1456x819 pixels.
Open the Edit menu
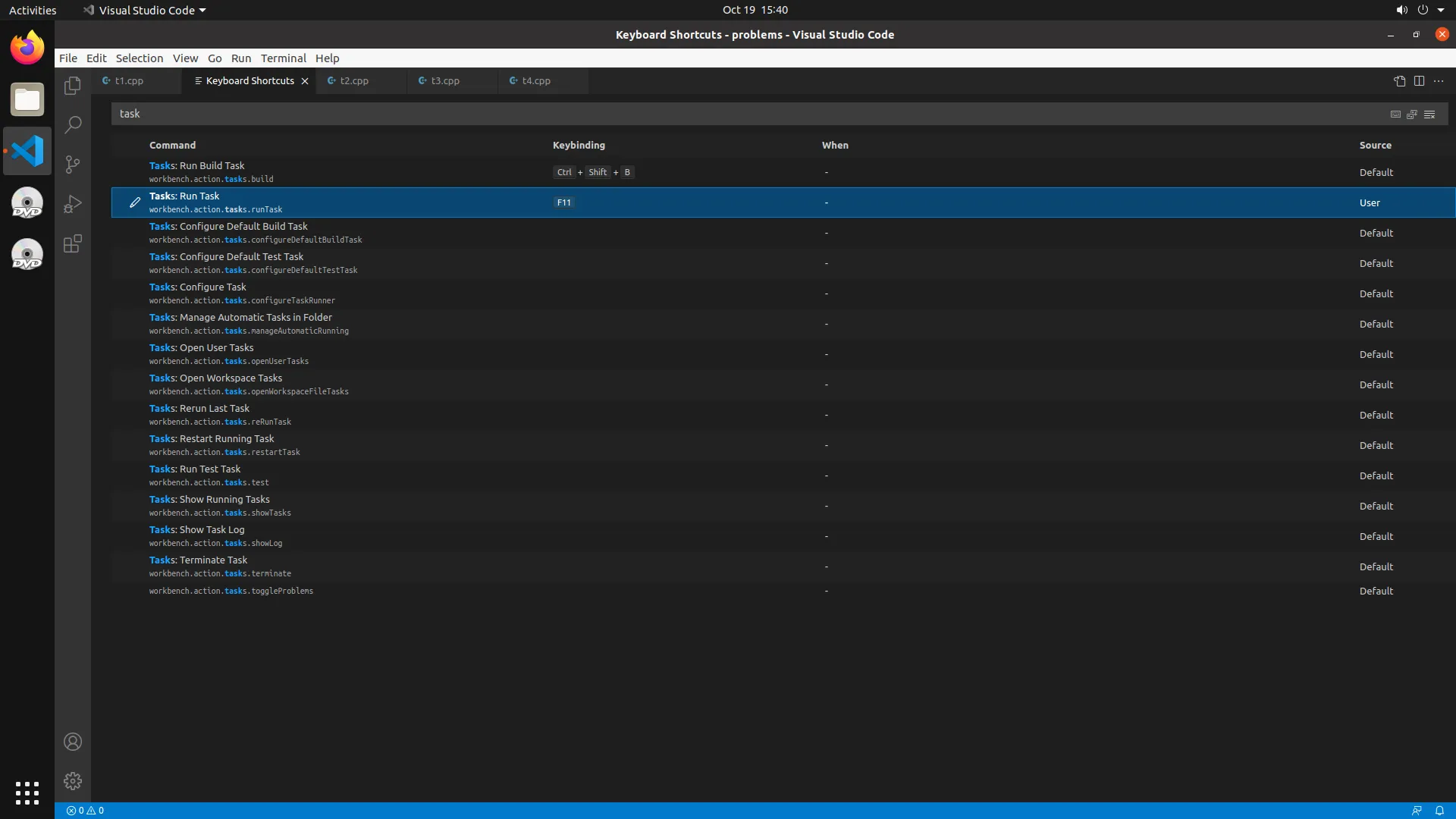96,58
